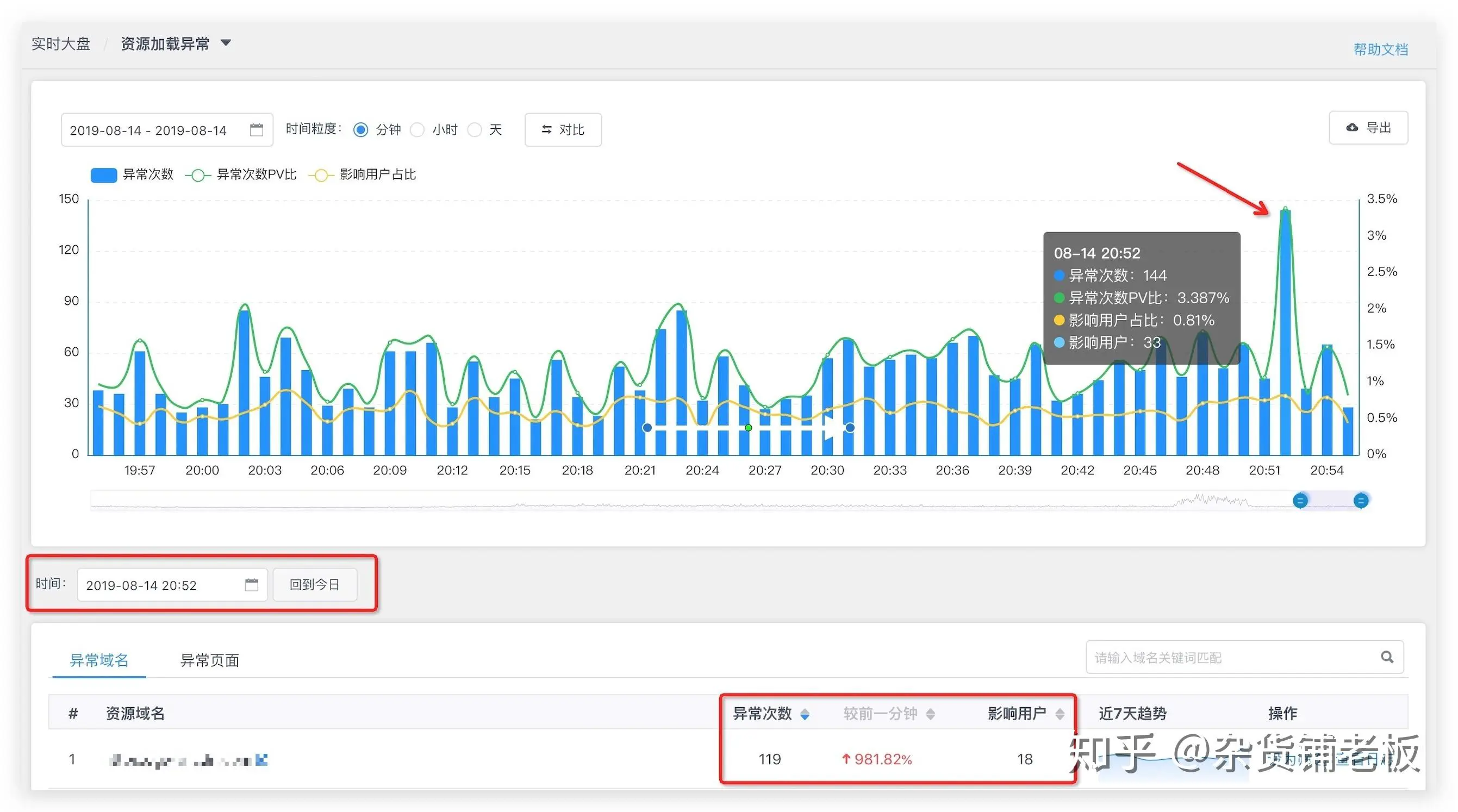
Task: Click calendar icon in date range field
Action: click(x=257, y=130)
